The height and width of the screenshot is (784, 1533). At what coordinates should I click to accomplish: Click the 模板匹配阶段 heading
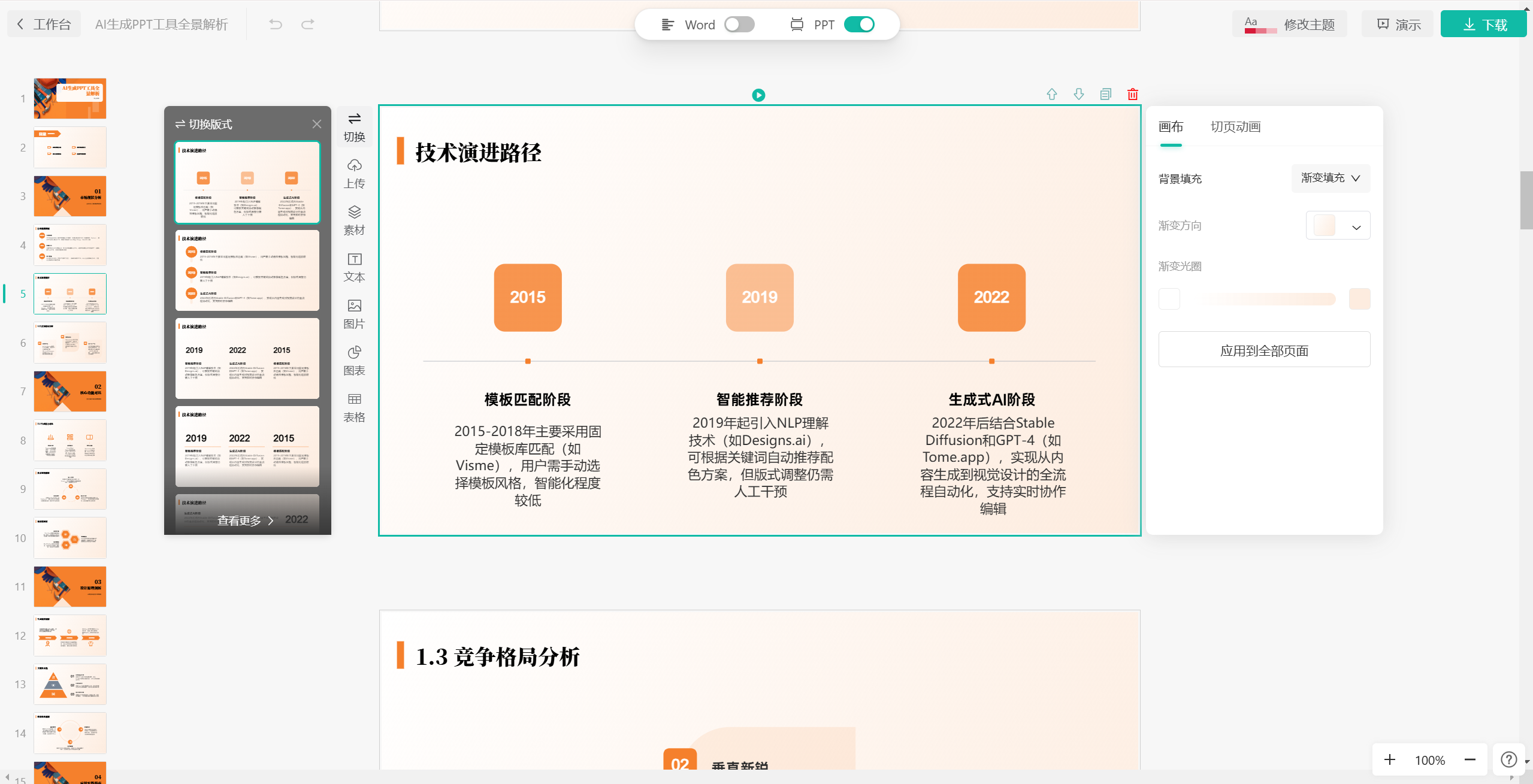pos(527,399)
